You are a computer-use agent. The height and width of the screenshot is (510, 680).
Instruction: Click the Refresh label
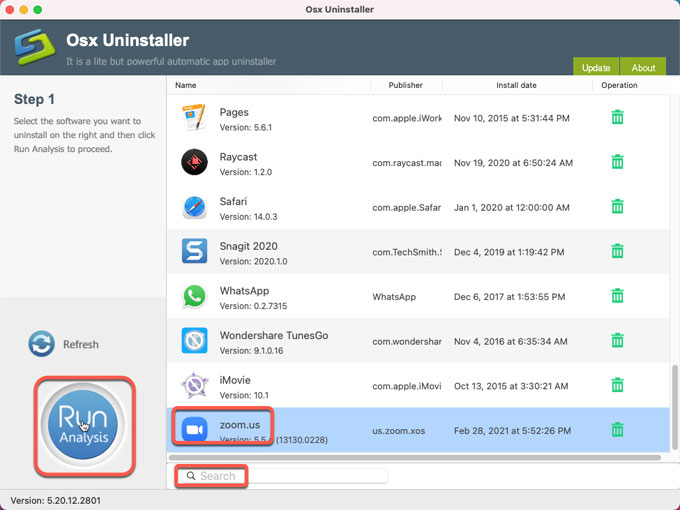(81, 344)
